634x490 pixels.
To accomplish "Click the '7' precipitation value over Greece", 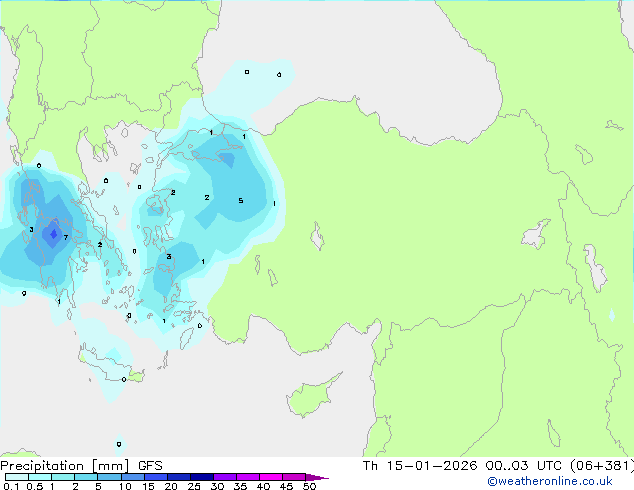I will [x=66, y=237].
